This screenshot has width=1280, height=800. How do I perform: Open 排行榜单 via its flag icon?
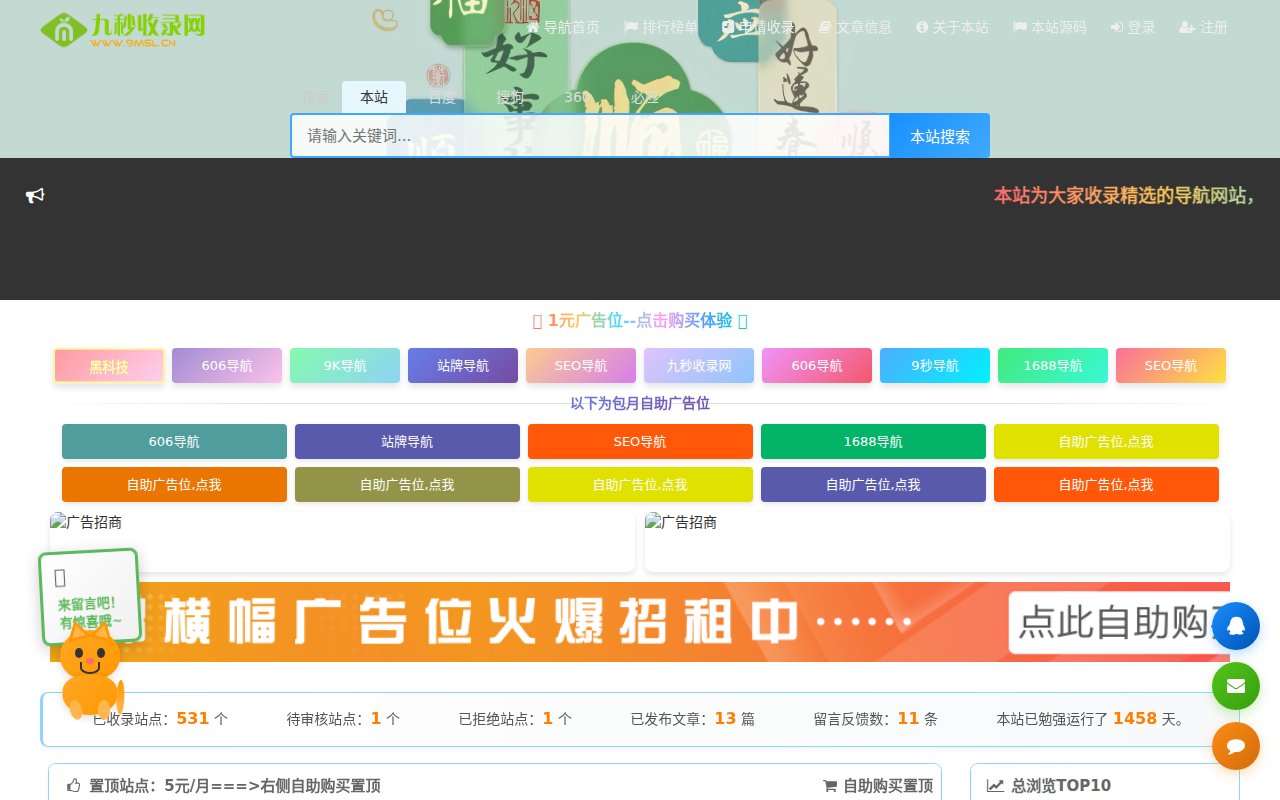click(629, 27)
